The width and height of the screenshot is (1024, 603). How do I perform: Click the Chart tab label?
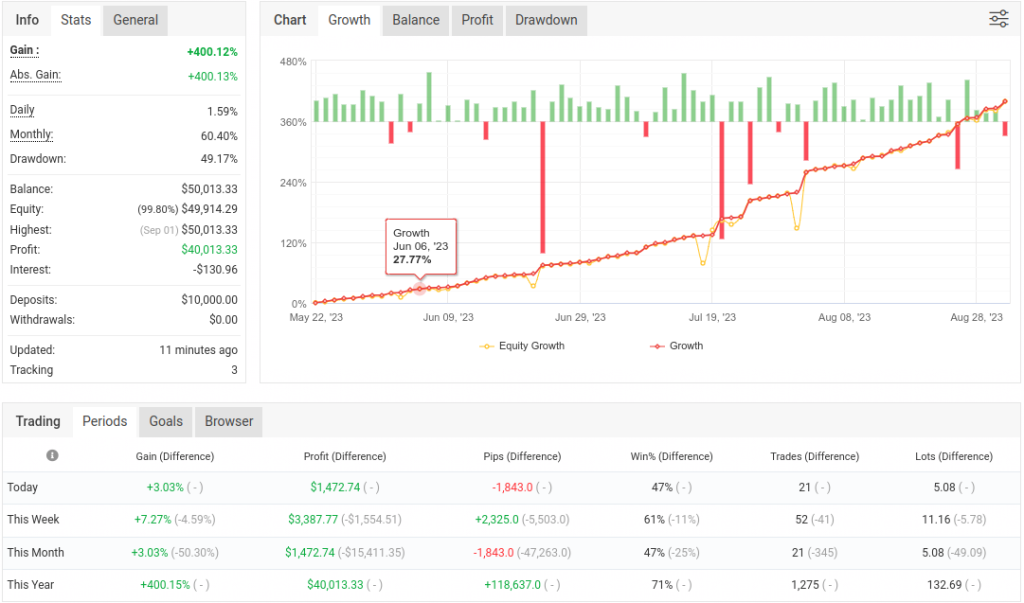(x=290, y=20)
